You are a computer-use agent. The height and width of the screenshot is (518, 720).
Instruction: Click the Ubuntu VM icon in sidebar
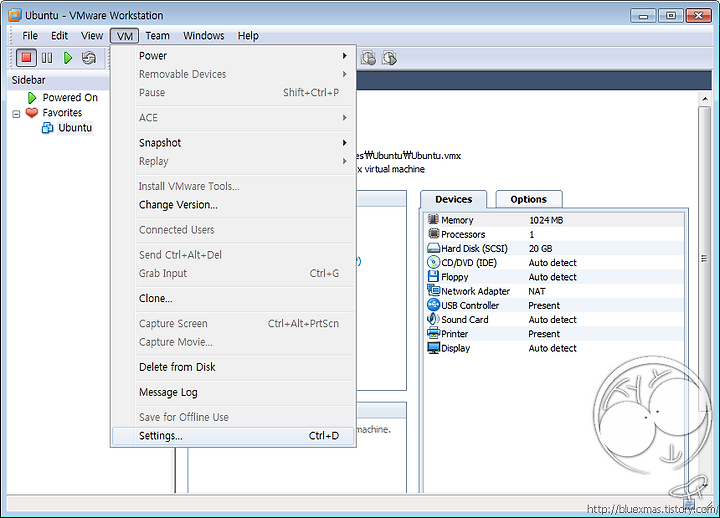[x=47, y=128]
